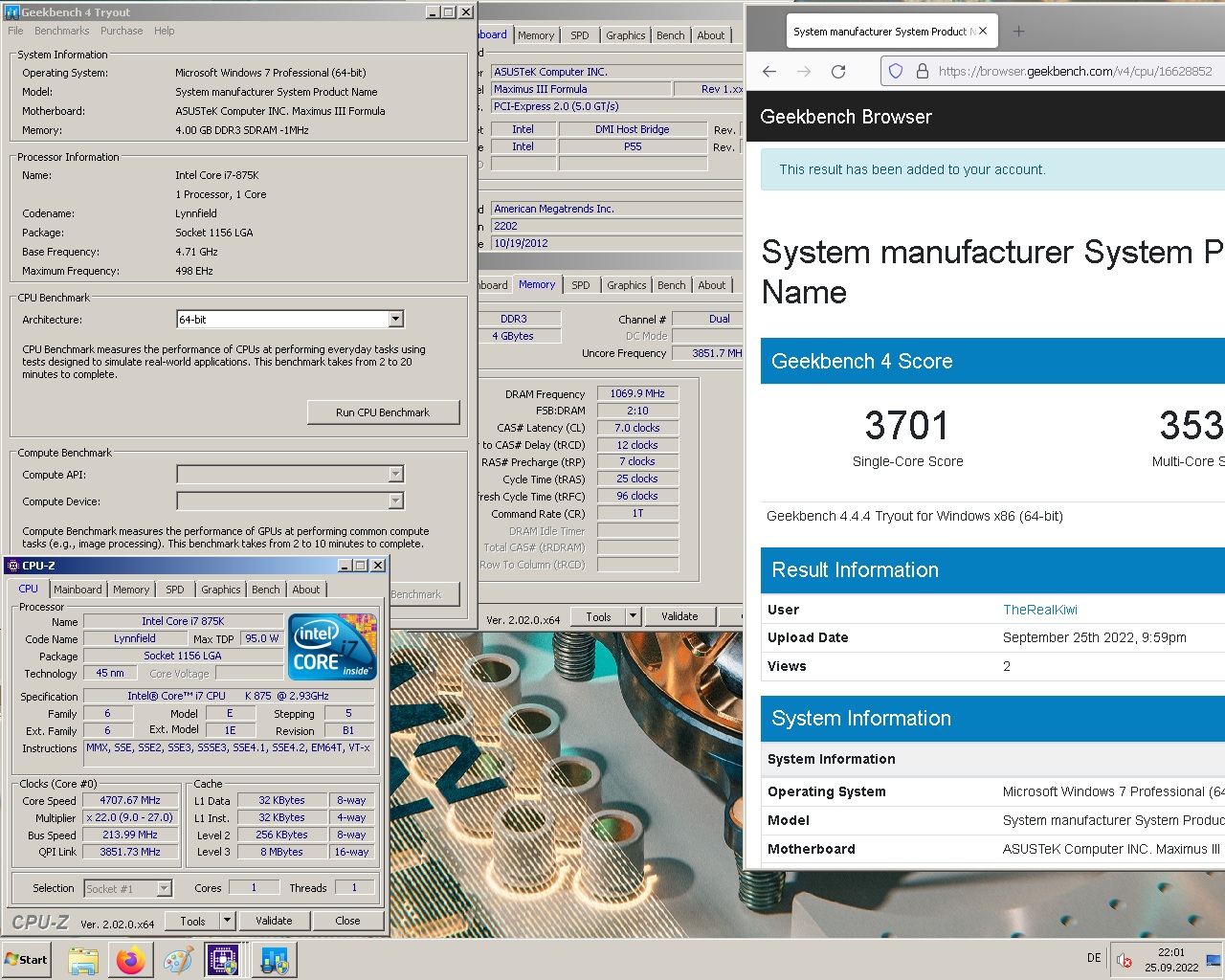This screenshot has height=980, width=1225.
Task: Click the QPI Link value 3851.73 MHz
Action: (x=130, y=852)
